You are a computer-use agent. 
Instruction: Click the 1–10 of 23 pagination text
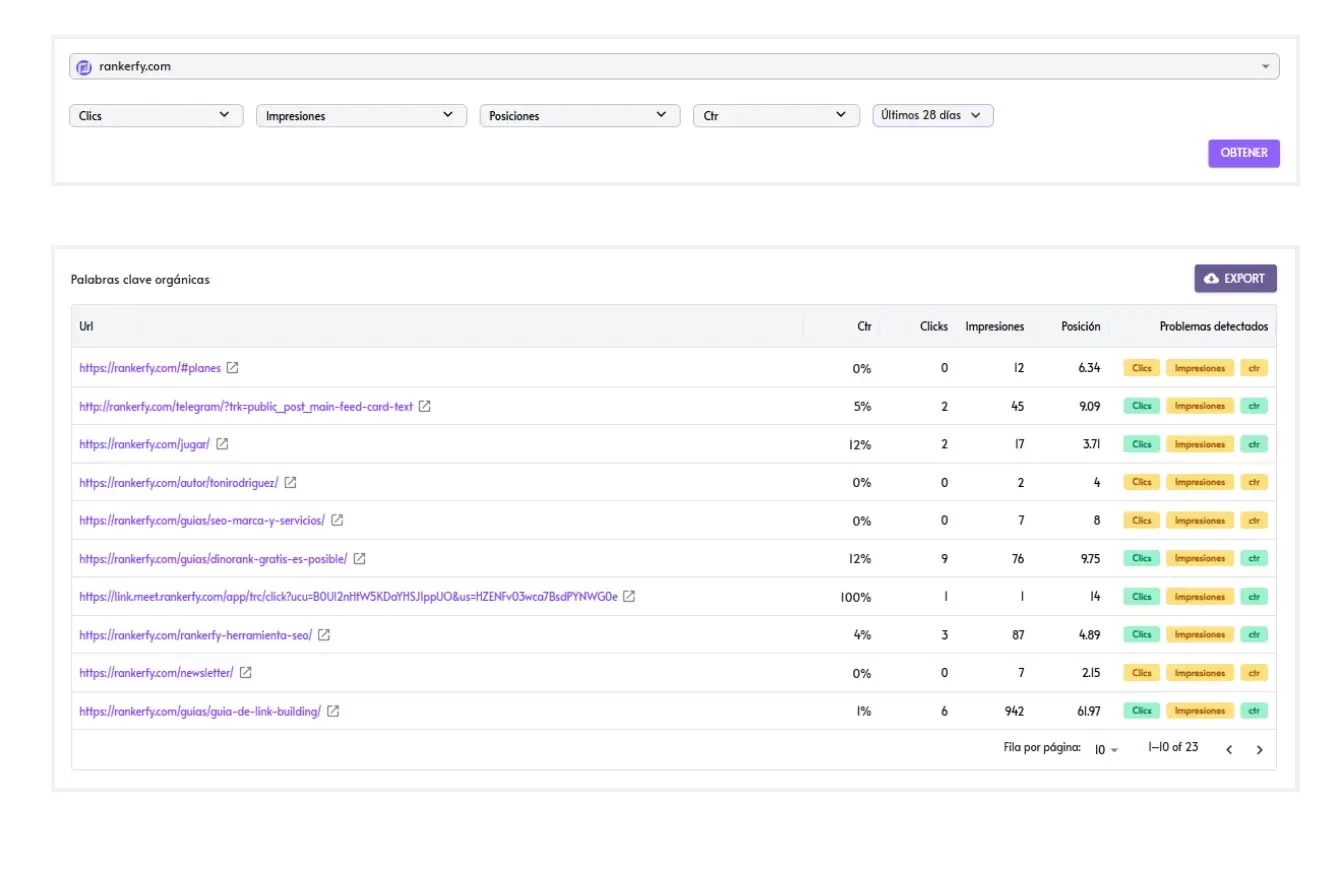point(1173,747)
